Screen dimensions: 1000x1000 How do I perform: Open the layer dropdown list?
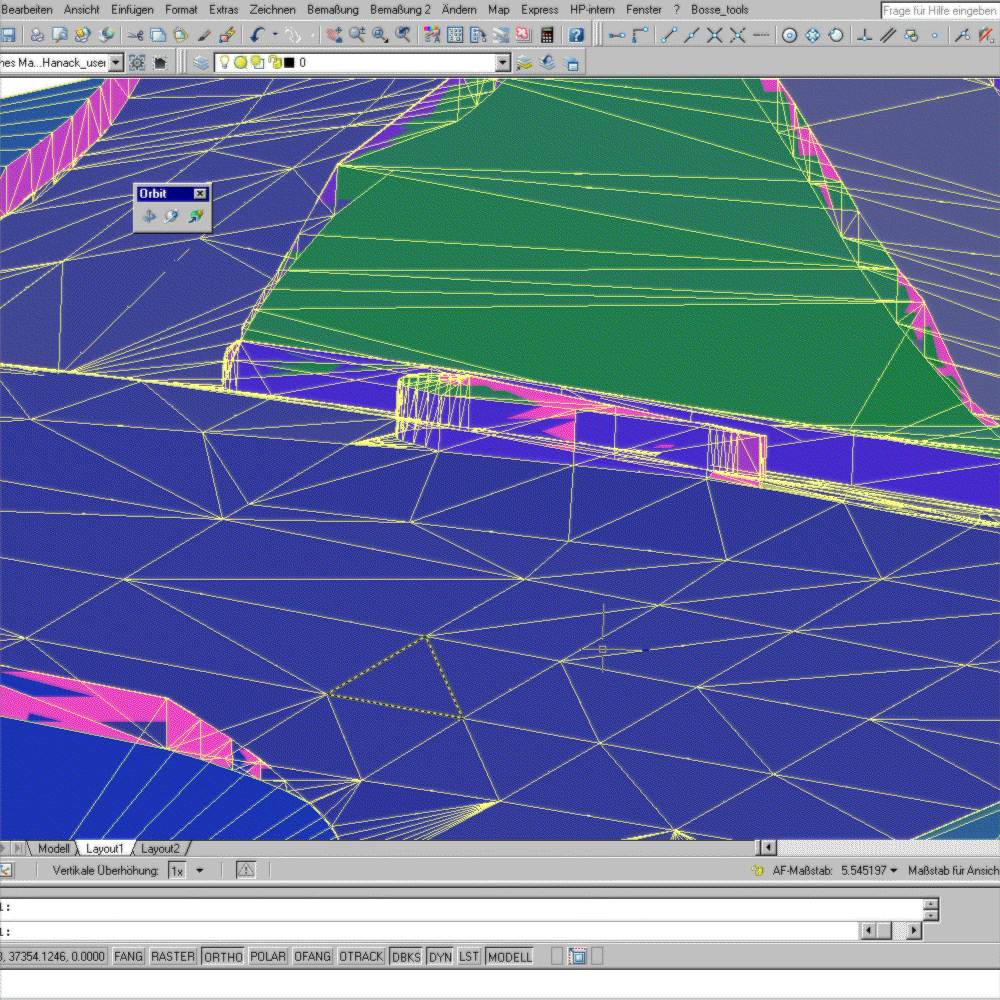[503, 62]
